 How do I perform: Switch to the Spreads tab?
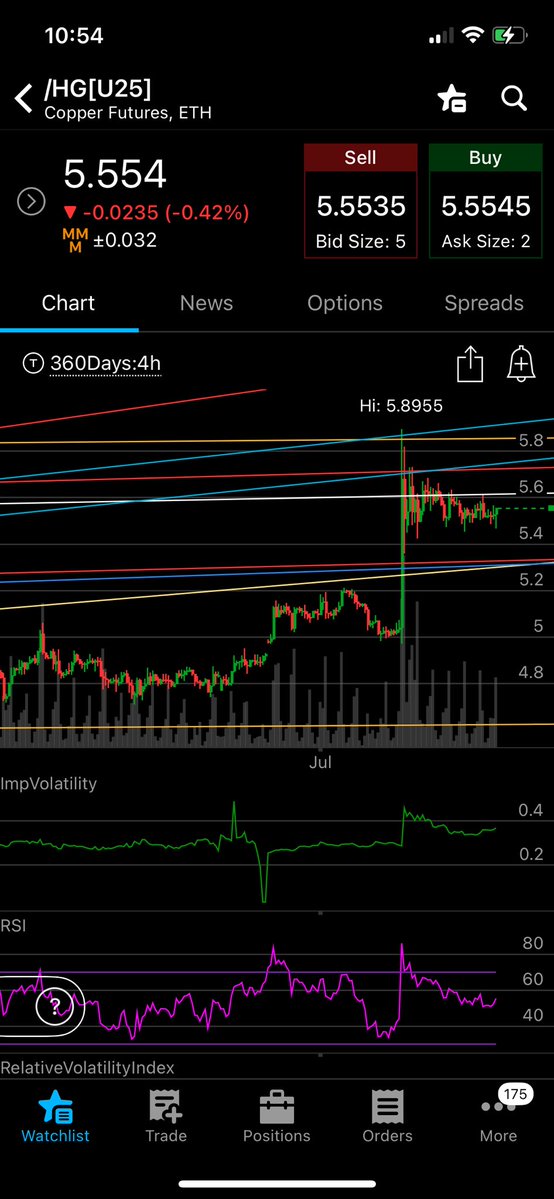(x=484, y=304)
